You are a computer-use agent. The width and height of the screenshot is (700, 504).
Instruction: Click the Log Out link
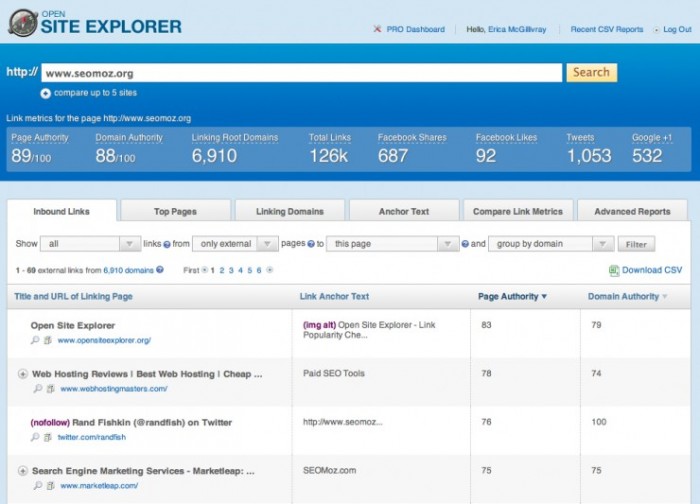coord(677,29)
